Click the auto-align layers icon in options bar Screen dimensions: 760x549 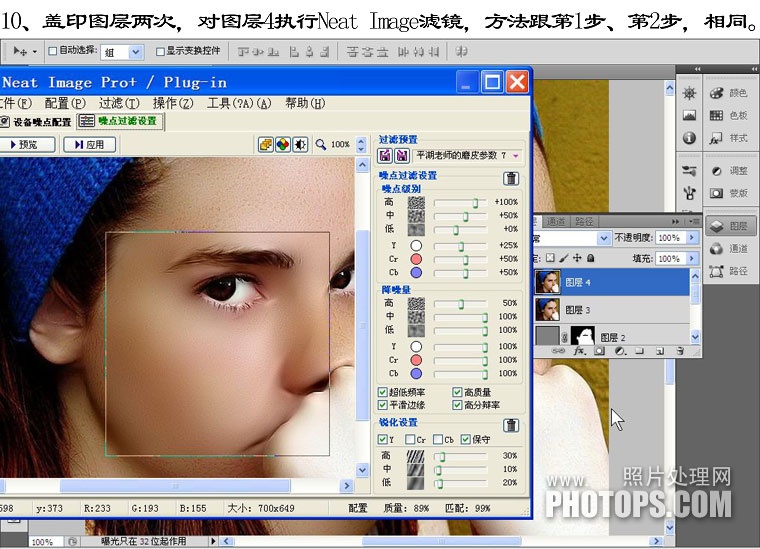click(x=461, y=51)
